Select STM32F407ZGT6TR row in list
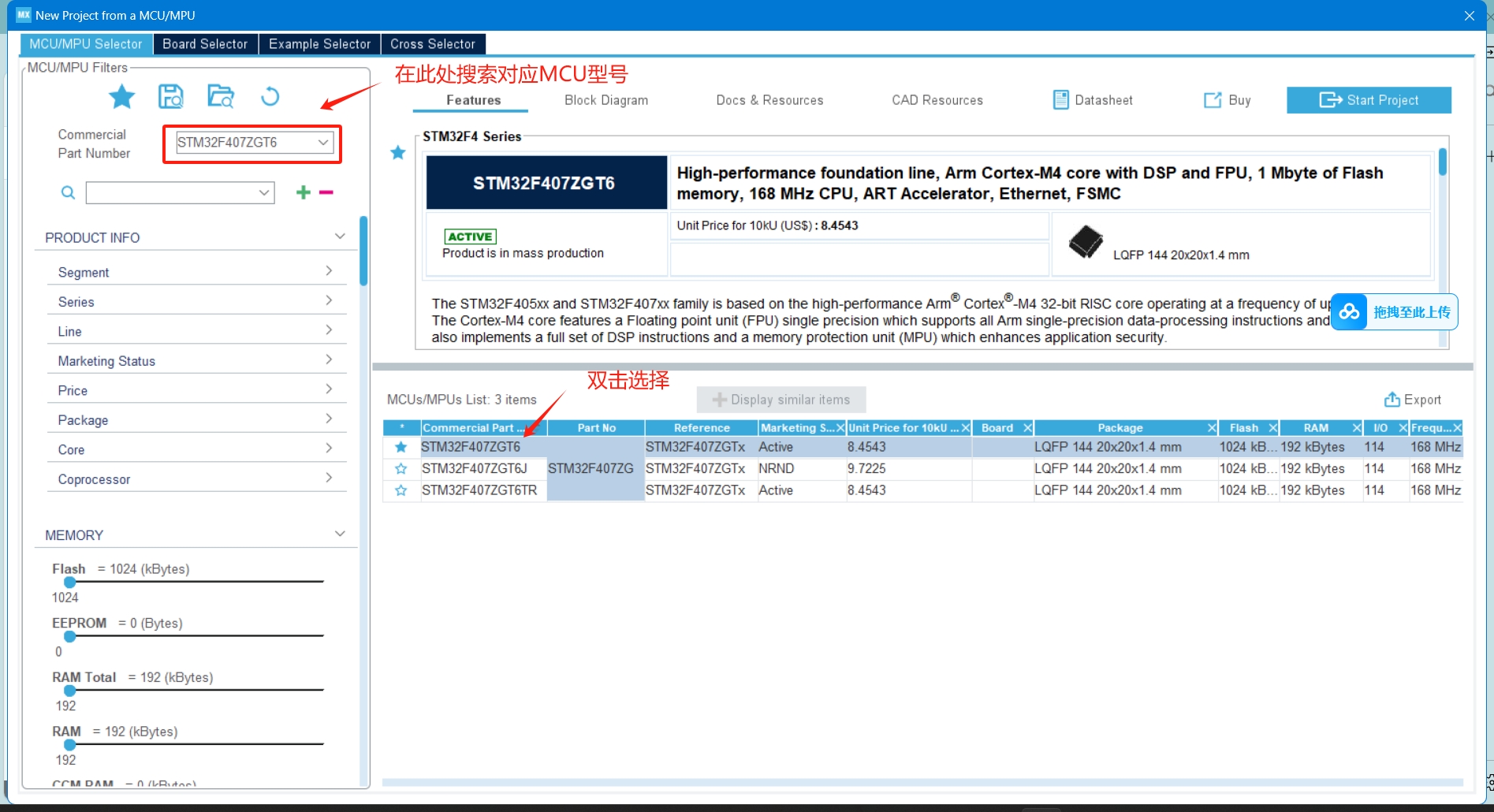The width and height of the screenshot is (1494, 812). point(922,490)
